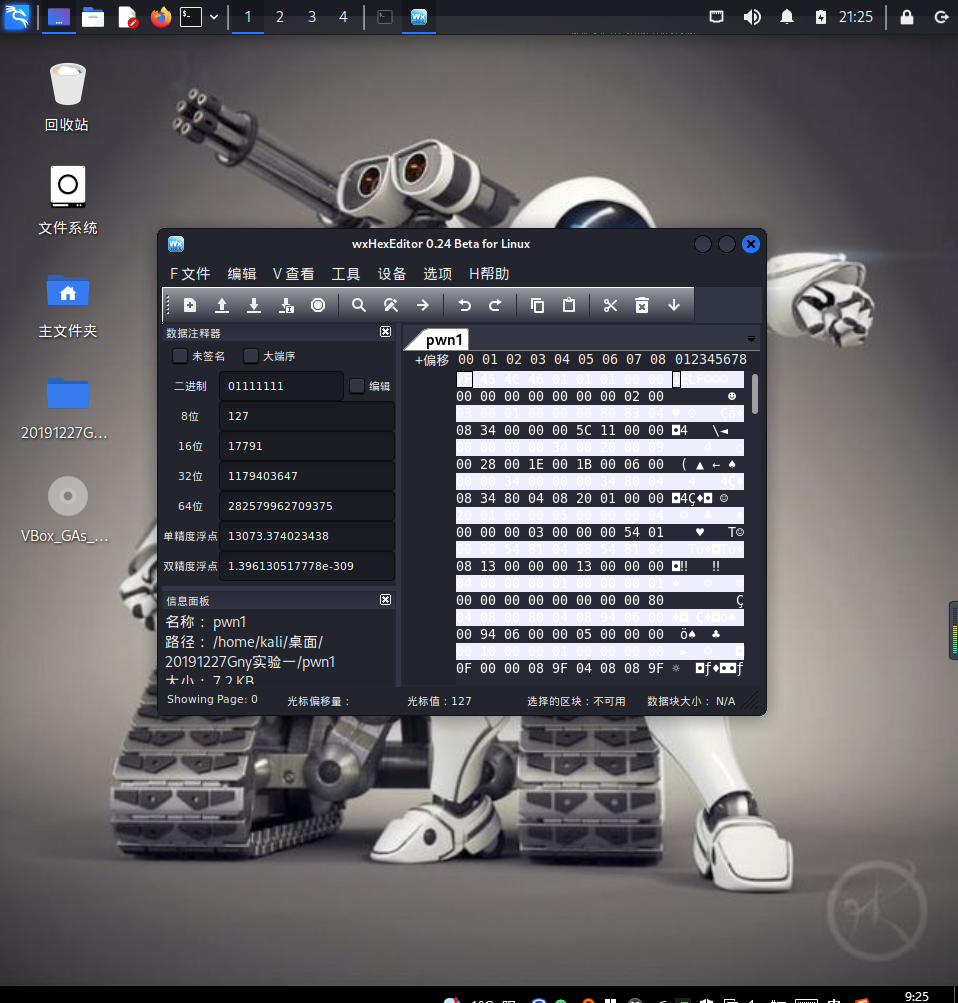Click the wxHexEditor taskbar window button

419,17
